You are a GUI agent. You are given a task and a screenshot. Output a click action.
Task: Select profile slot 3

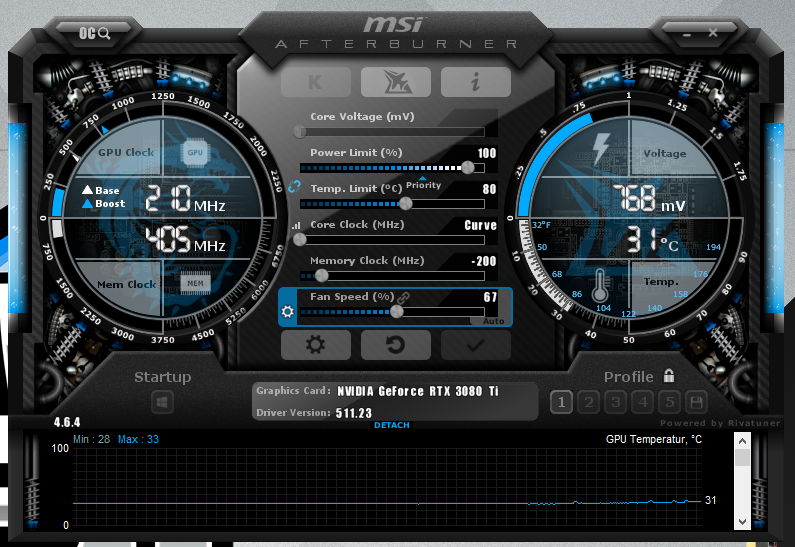[616, 403]
